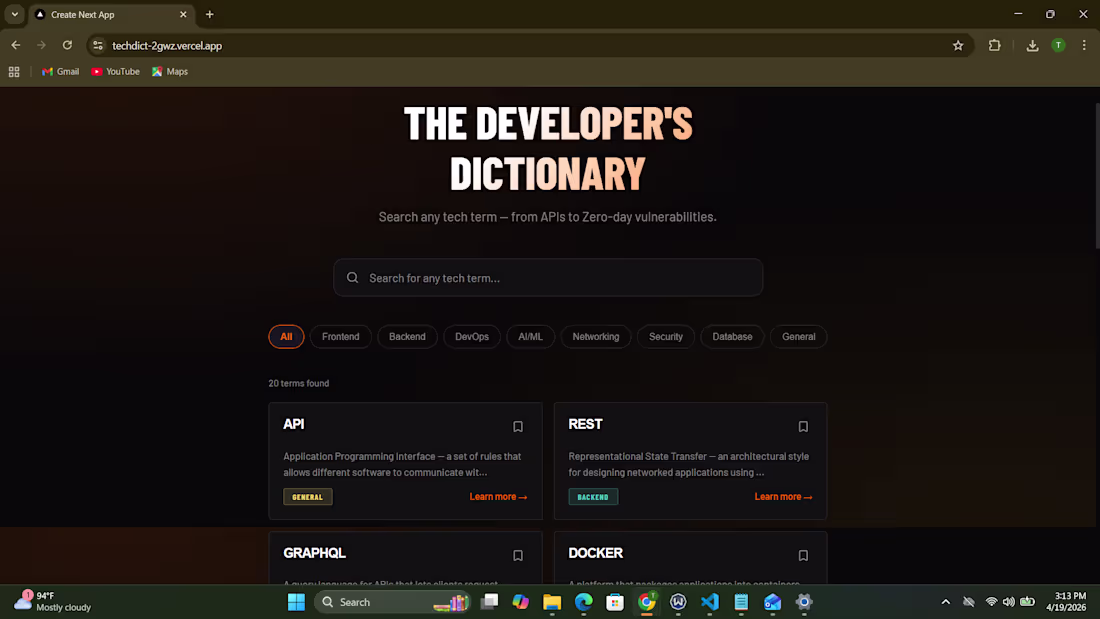The width and height of the screenshot is (1100, 619).
Task: Click Learn more on the REST card
Action: pos(783,496)
